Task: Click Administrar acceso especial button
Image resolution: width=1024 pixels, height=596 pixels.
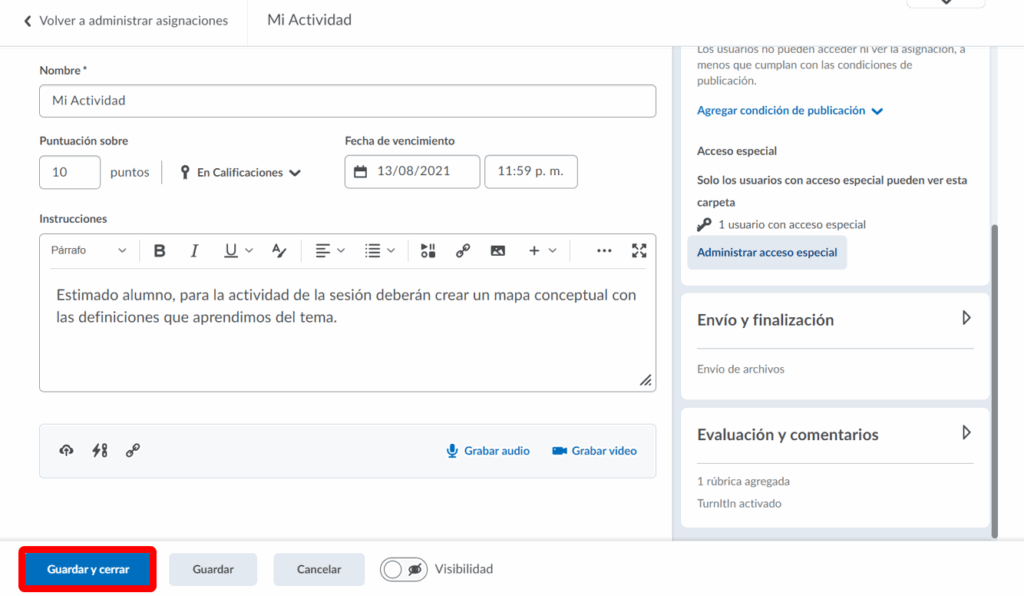Action: (767, 253)
